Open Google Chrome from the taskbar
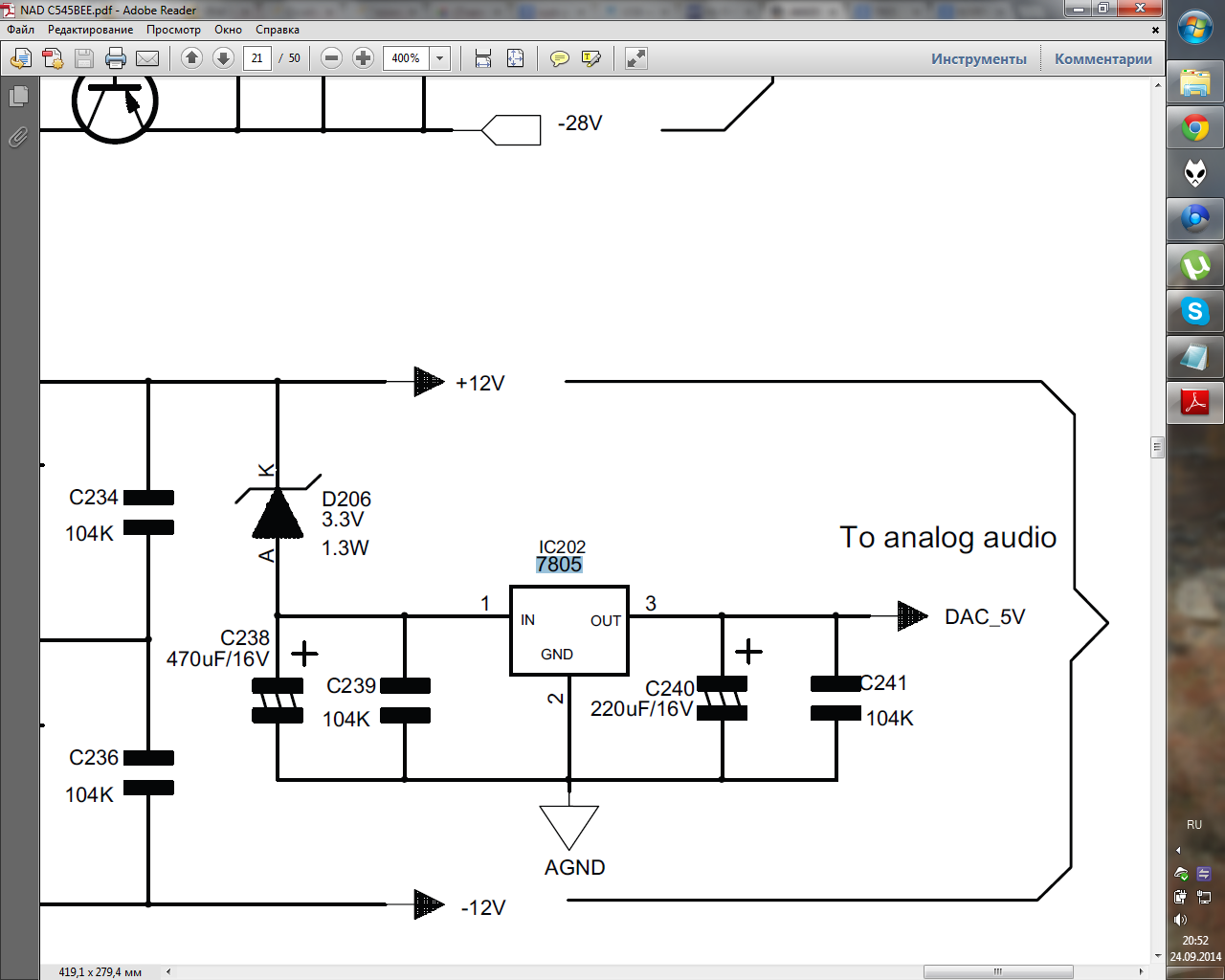The width and height of the screenshot is (1225, 980). 1195,127
